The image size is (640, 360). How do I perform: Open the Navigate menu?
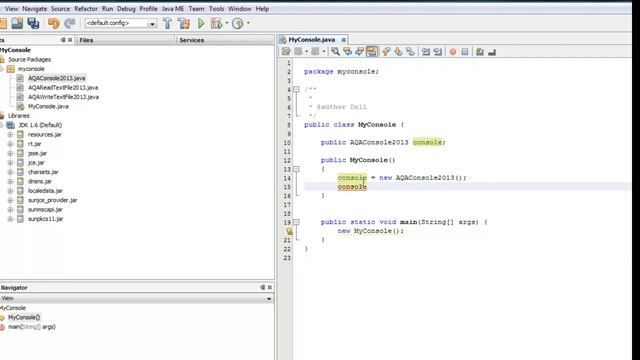[34, 9]
